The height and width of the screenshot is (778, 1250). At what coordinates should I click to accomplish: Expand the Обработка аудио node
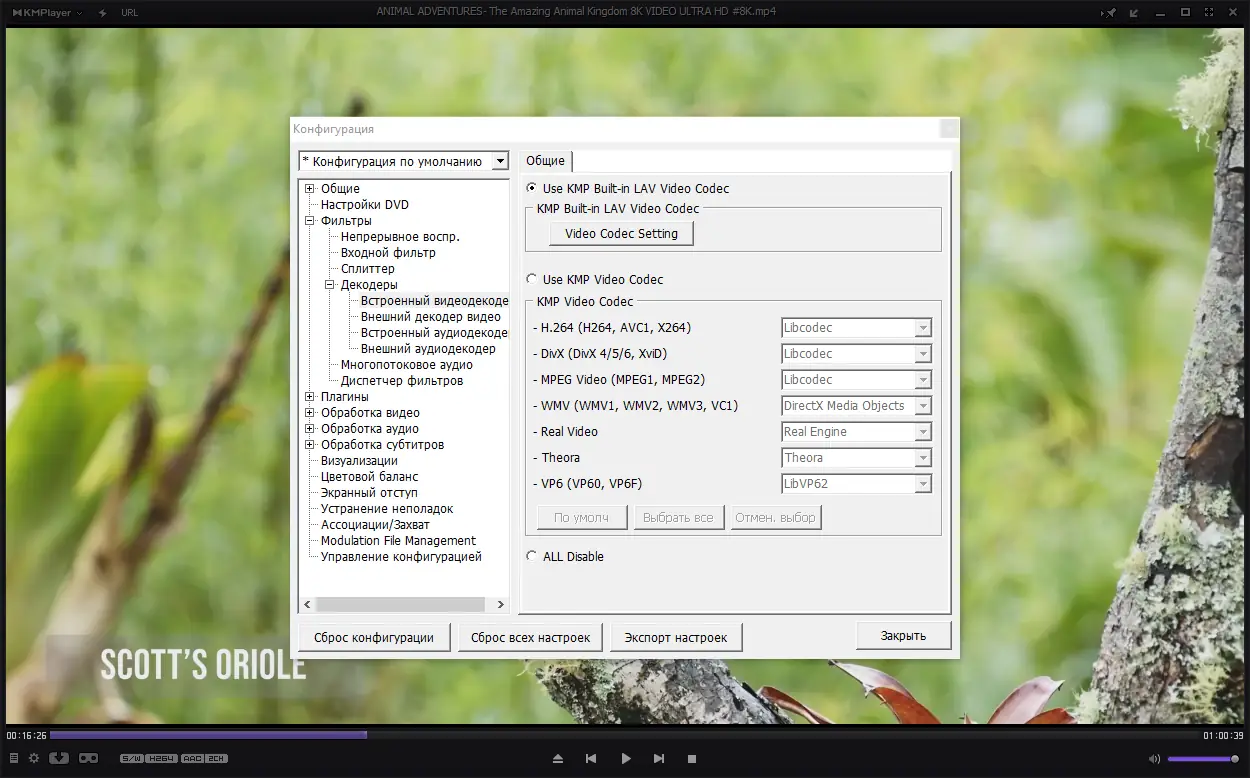310,429
